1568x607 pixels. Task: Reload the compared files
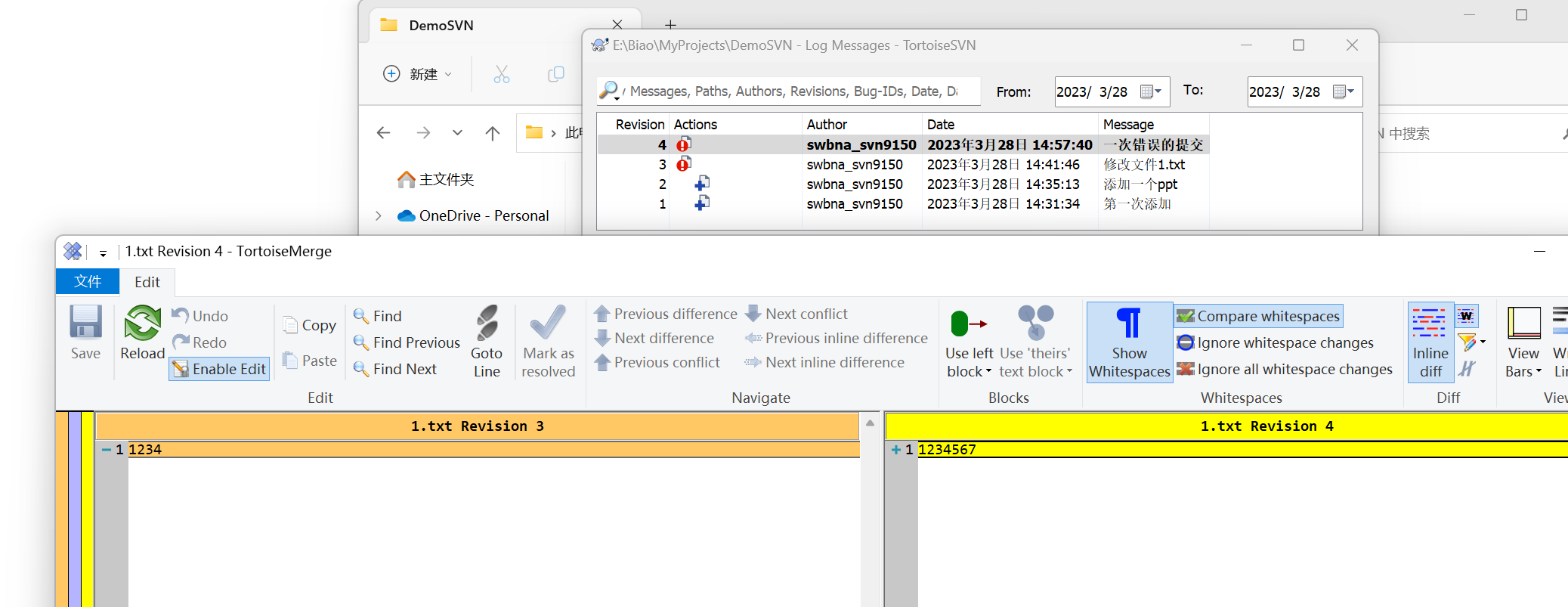click(x=142, y=333)
